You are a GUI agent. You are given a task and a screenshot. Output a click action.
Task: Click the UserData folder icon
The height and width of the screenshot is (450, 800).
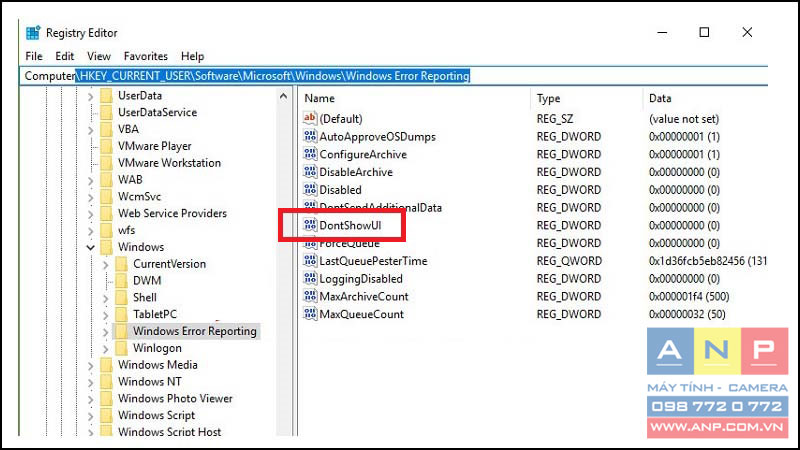pyautogui.click(x=106, y=96)
